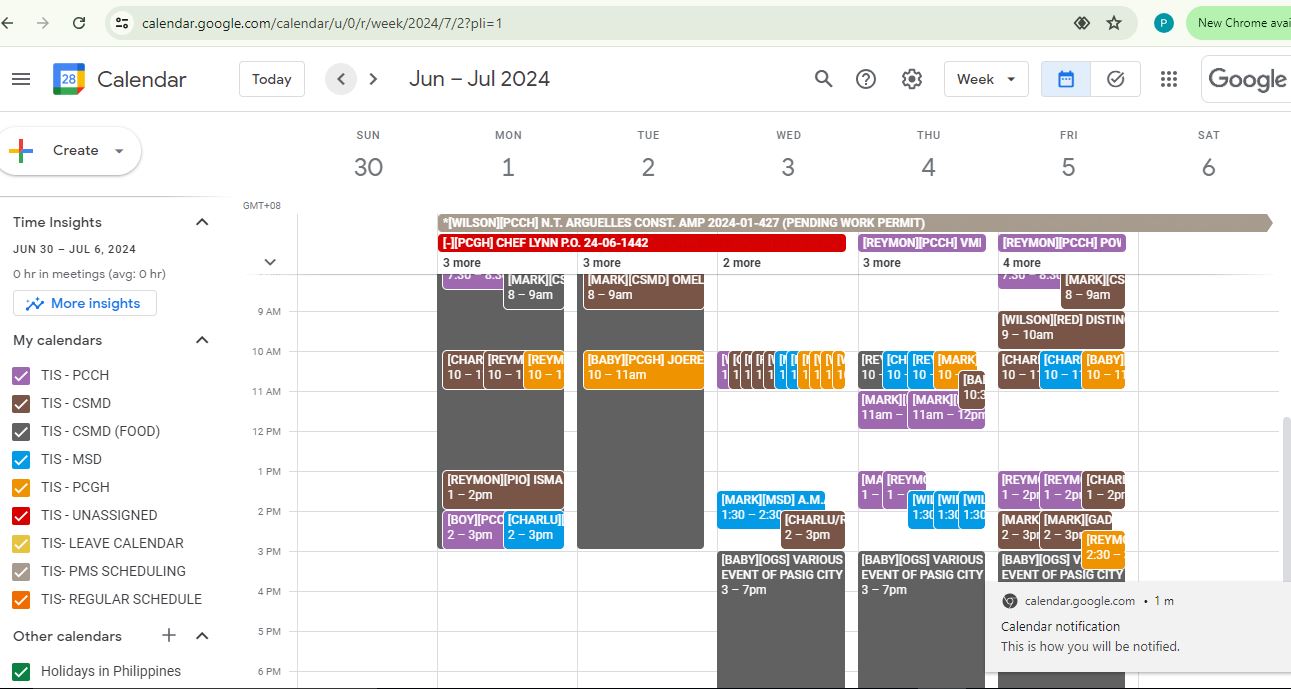Click the Google account logo button
This screenshot has width=1291, height=689.
[x=1246, y=79]
